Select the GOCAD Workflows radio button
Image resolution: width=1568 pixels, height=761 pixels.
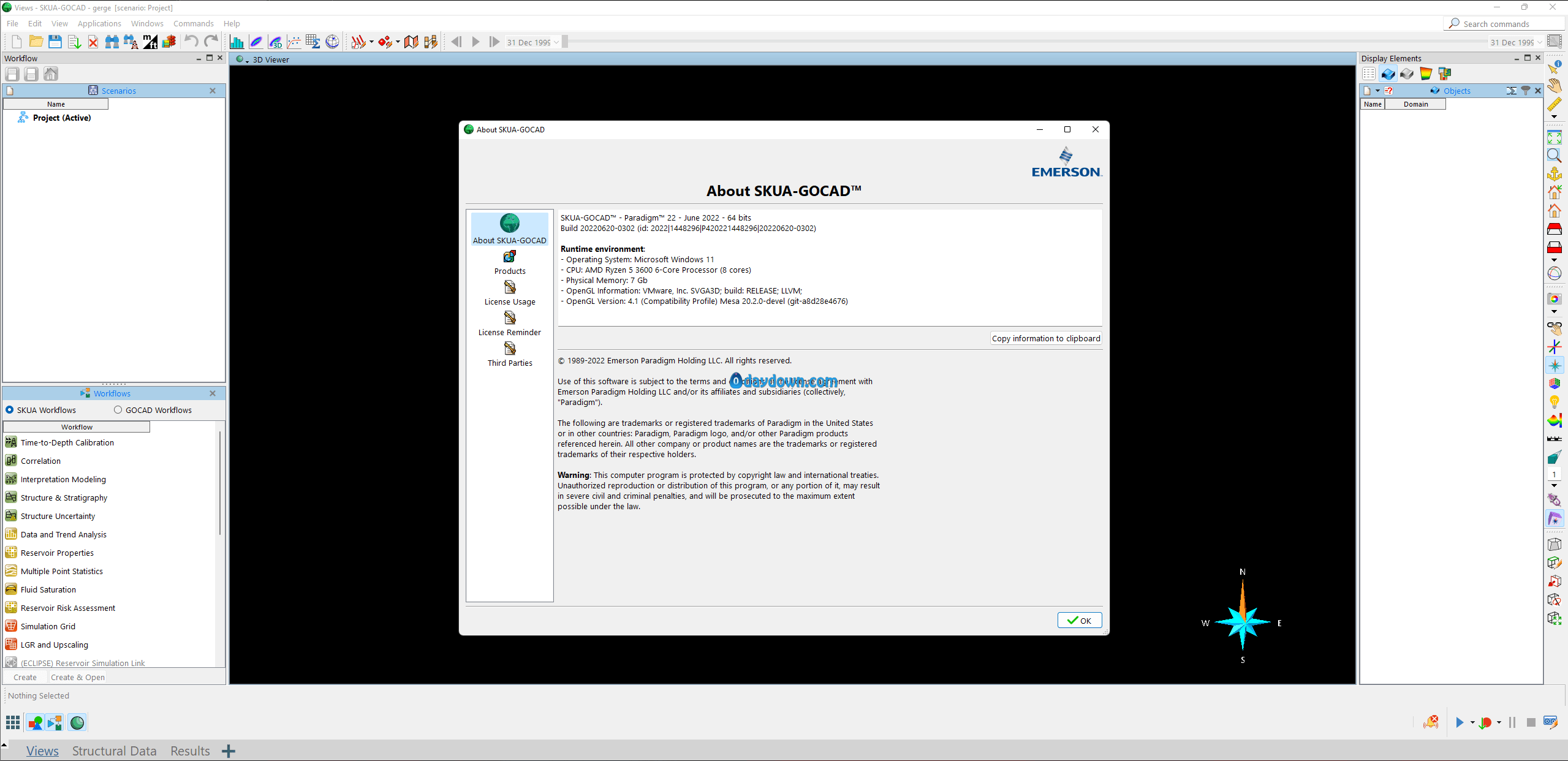coord(118,410)
